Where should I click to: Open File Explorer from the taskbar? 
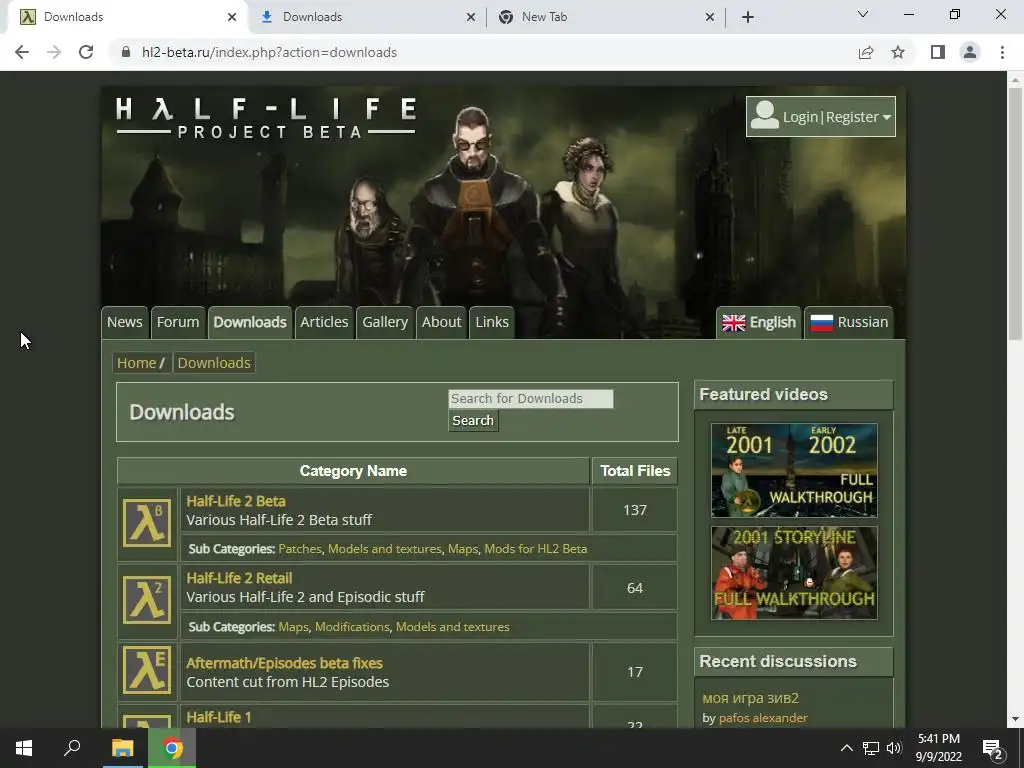pyautogui.click(x=122, y=748)
